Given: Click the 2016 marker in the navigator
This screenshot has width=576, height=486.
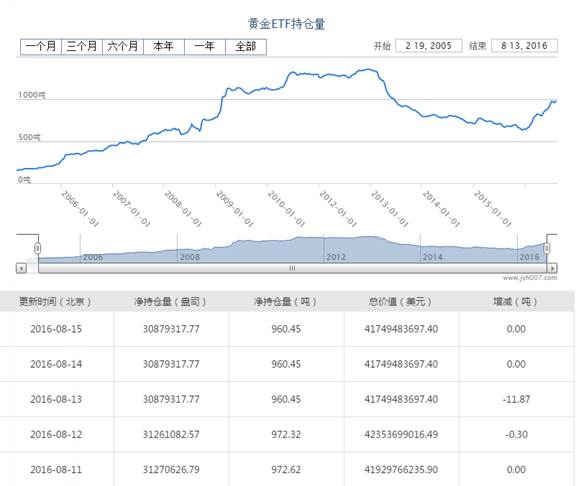Looking at the screenshot, I should (x=529, y=257).
